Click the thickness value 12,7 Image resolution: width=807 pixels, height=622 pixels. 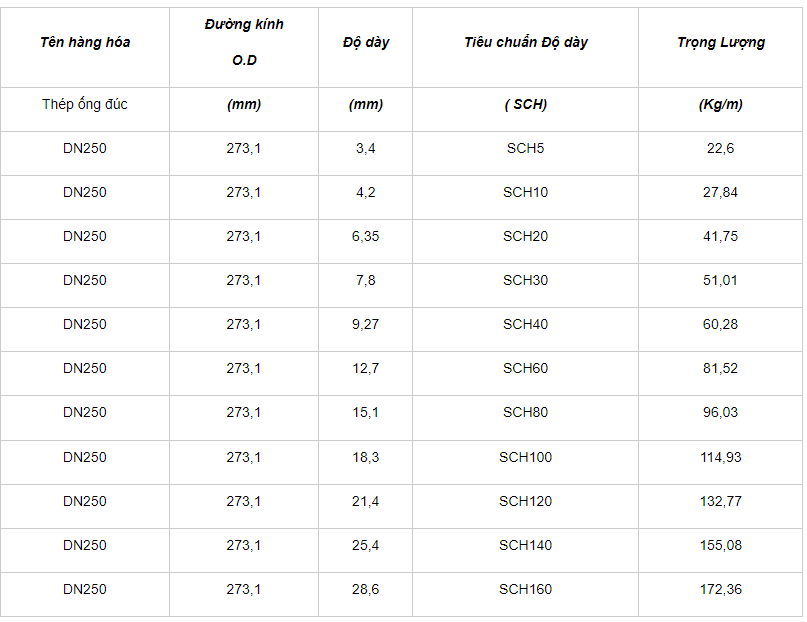[x=365, y=368]
